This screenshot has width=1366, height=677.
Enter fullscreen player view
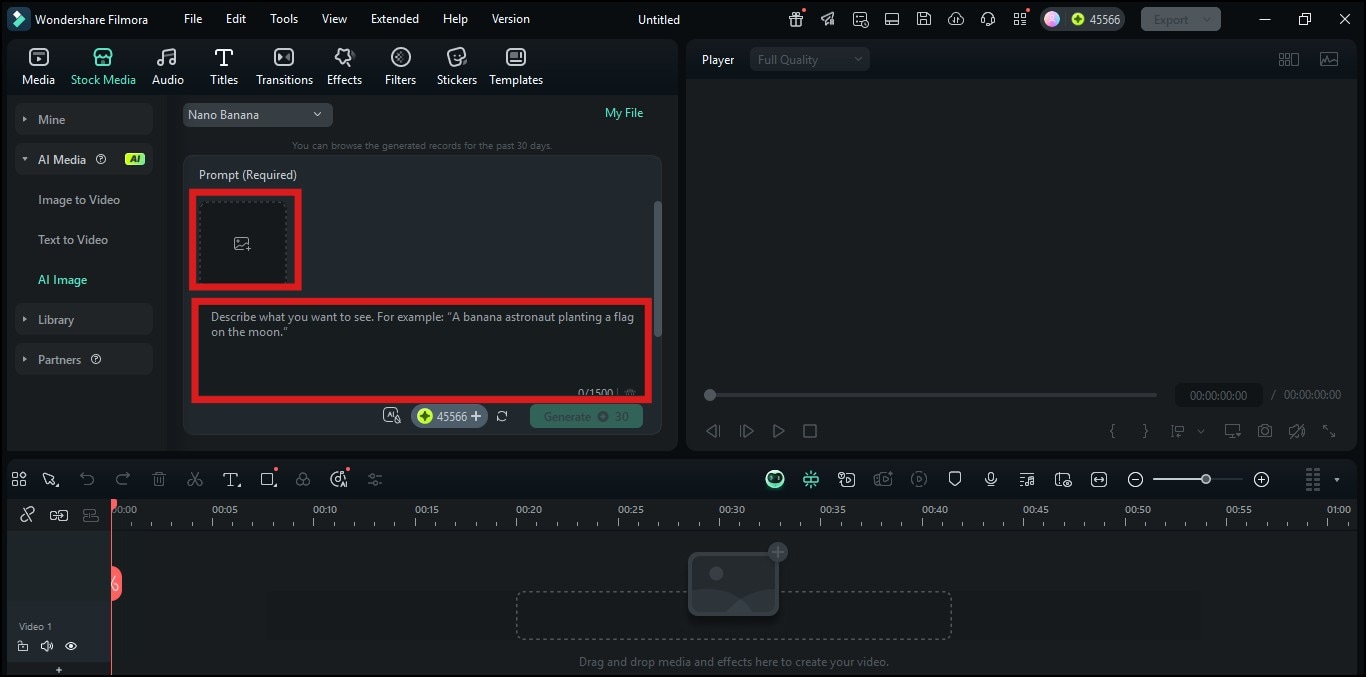(x=1329, y=431)
